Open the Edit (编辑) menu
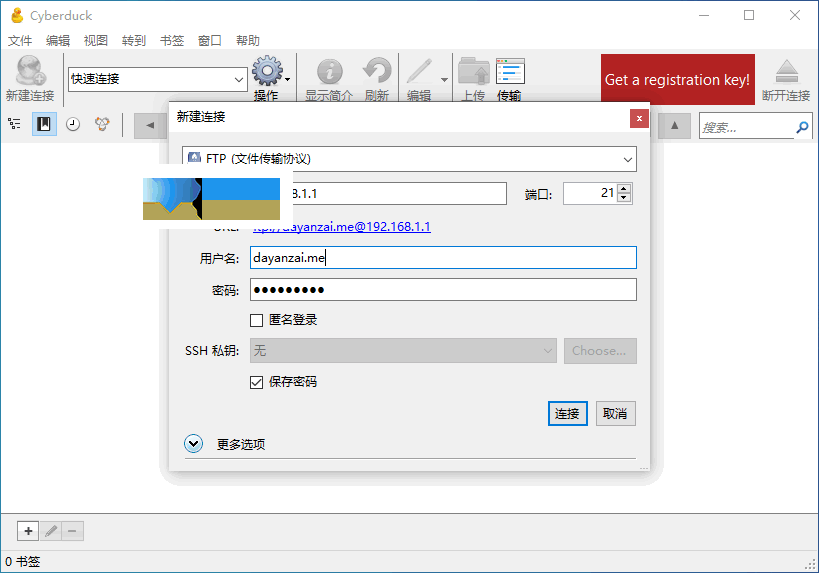The width and height of the screenshot is (819, 573). 57,41
